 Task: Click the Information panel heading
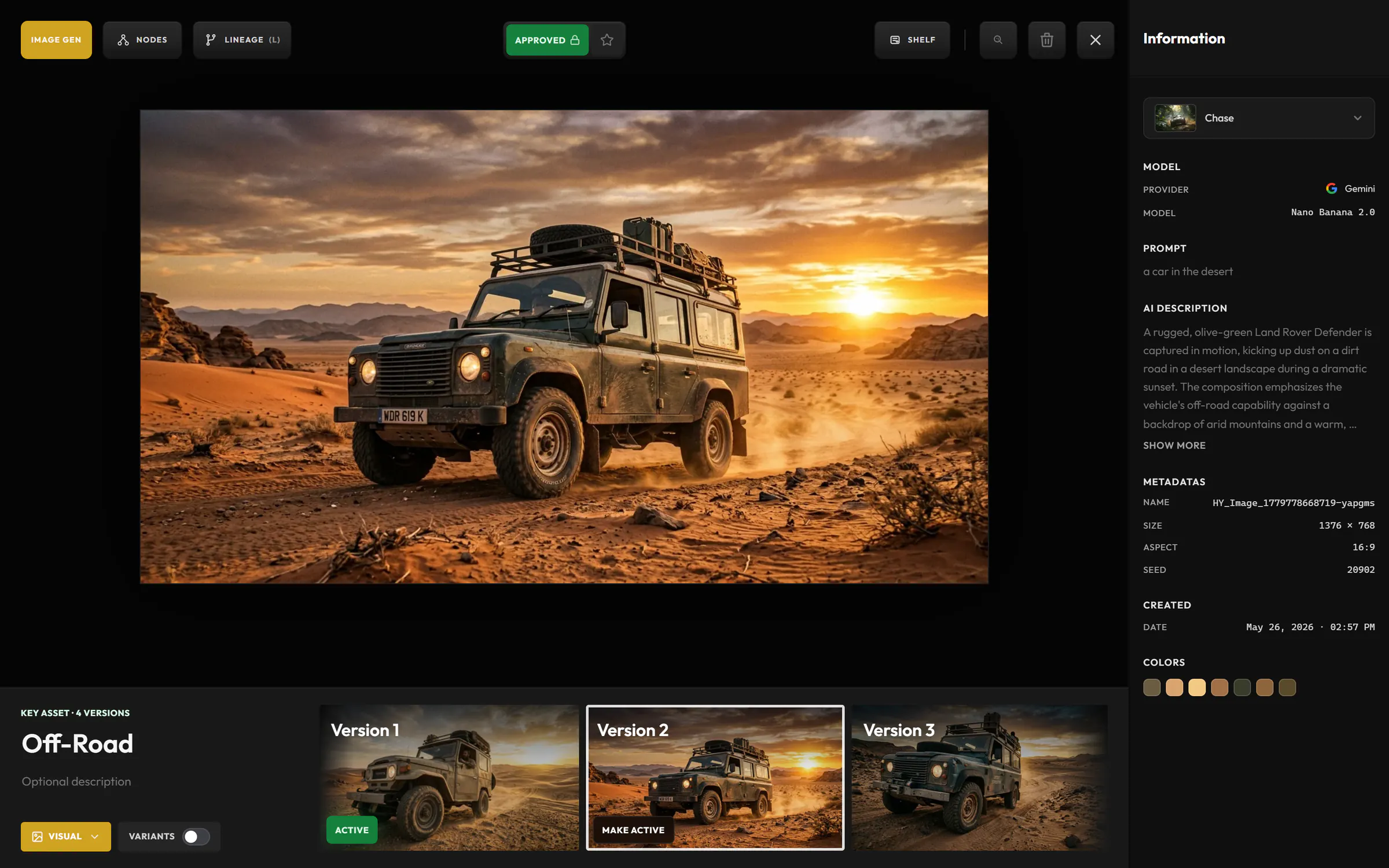[x=1184, y=39]
